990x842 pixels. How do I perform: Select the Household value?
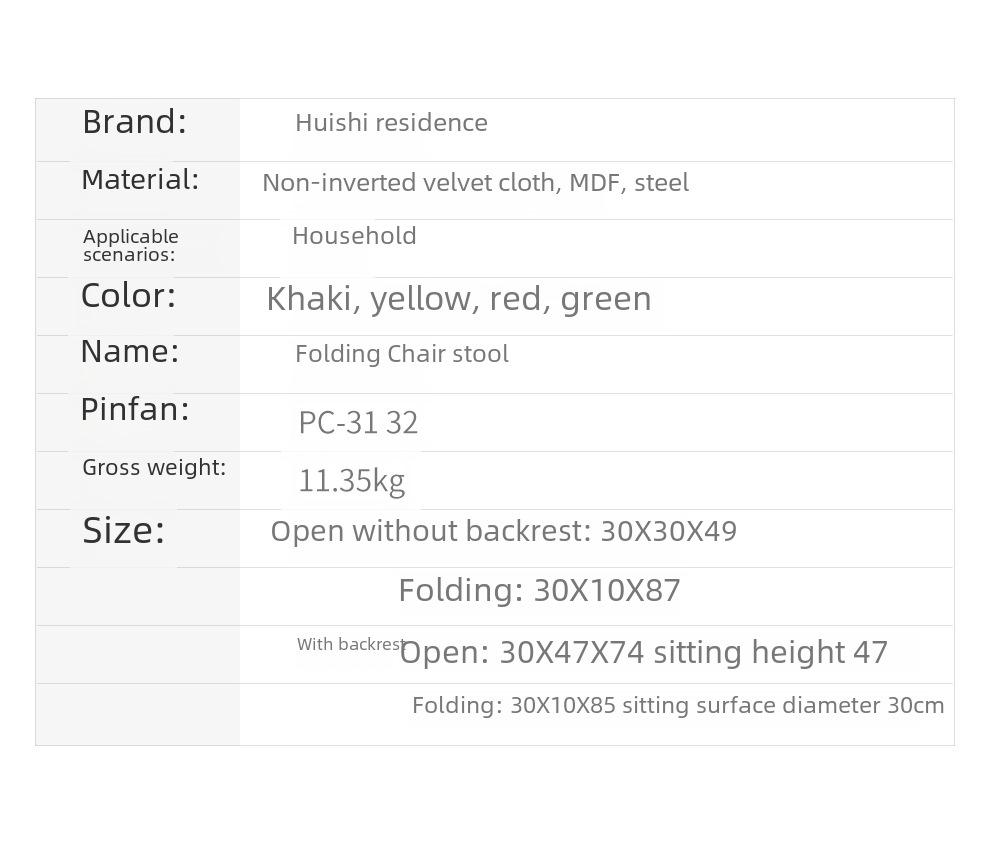(354, 236)
